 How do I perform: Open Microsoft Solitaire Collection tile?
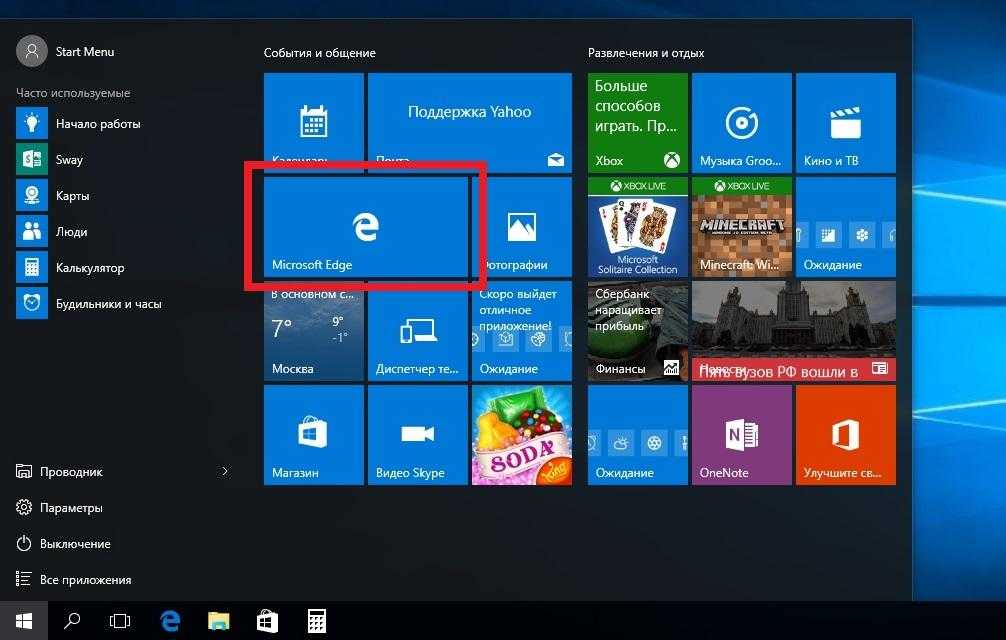(637, 227)
